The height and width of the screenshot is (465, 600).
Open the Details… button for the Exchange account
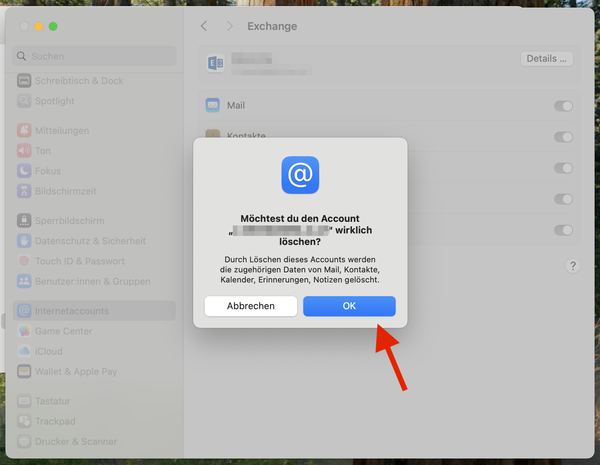pos(547,59)
